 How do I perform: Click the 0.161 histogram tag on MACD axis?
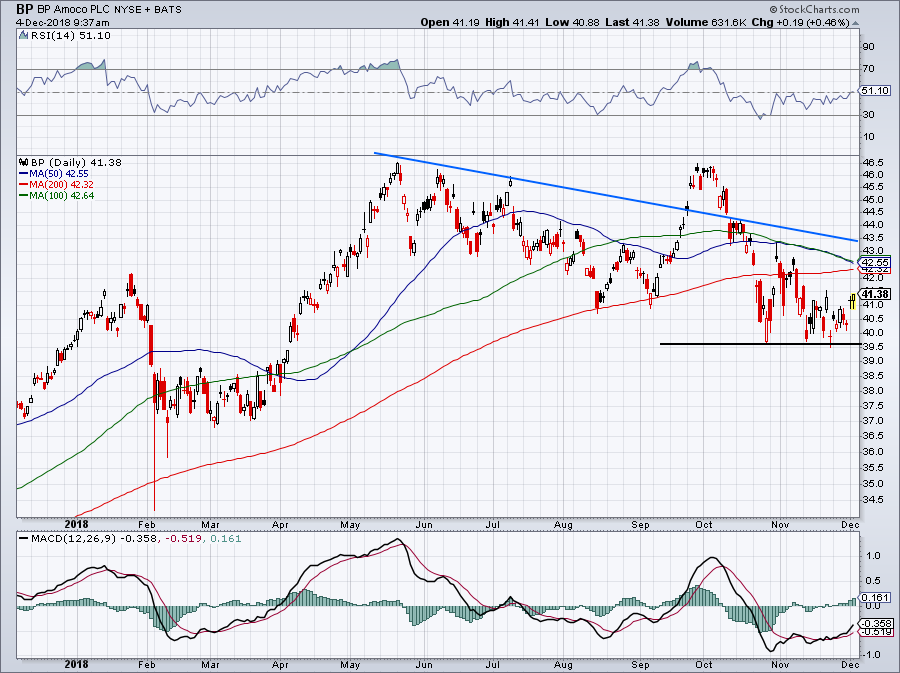pos(876,597)
